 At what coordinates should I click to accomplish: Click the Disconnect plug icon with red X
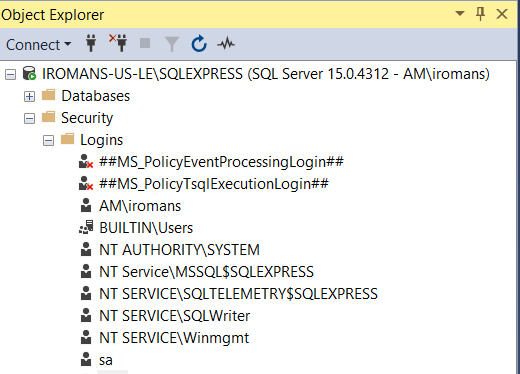point(118,43)
